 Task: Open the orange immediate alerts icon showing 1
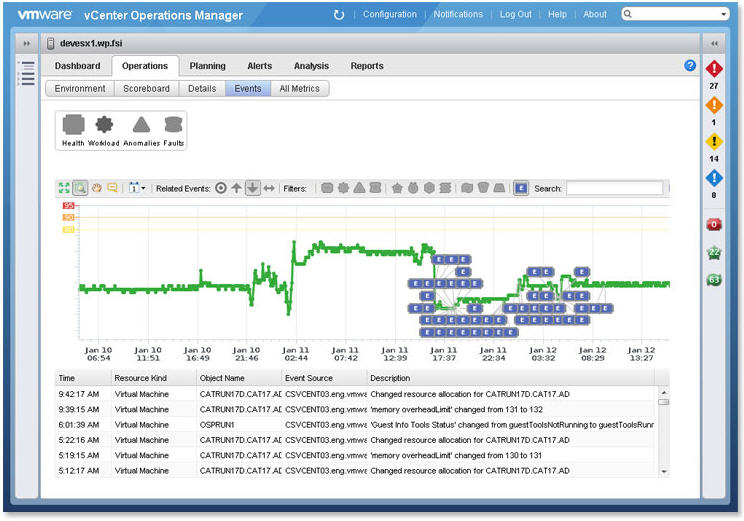click(x=714, y=105)
